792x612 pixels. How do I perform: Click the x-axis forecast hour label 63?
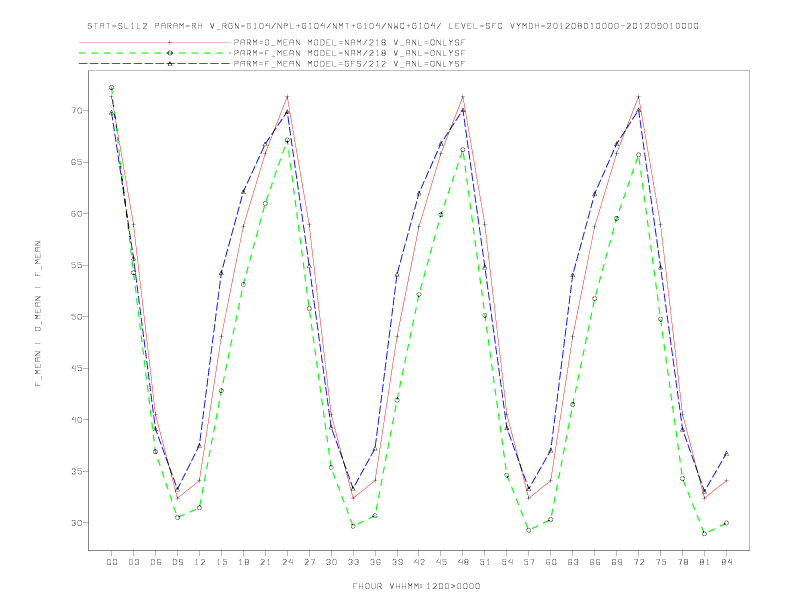573,562
